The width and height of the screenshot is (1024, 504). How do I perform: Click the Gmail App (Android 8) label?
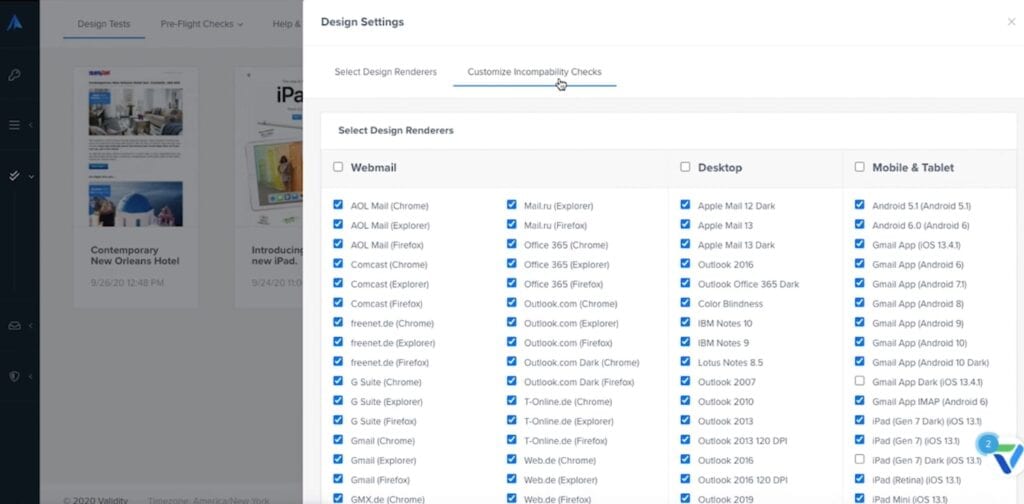point(918,304)
